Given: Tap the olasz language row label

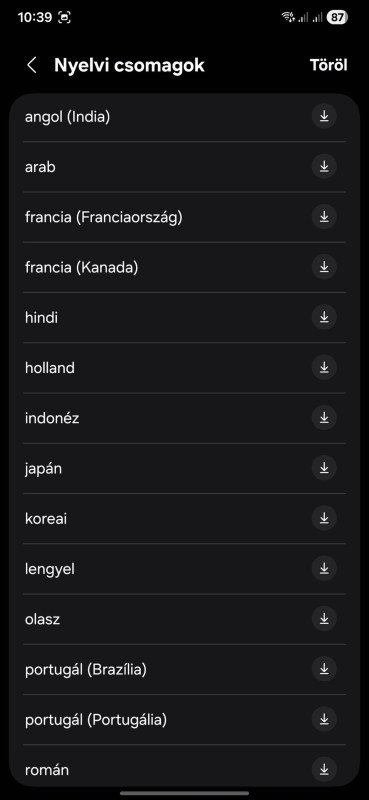Looking at the screenshot, I should coord(42,619).
